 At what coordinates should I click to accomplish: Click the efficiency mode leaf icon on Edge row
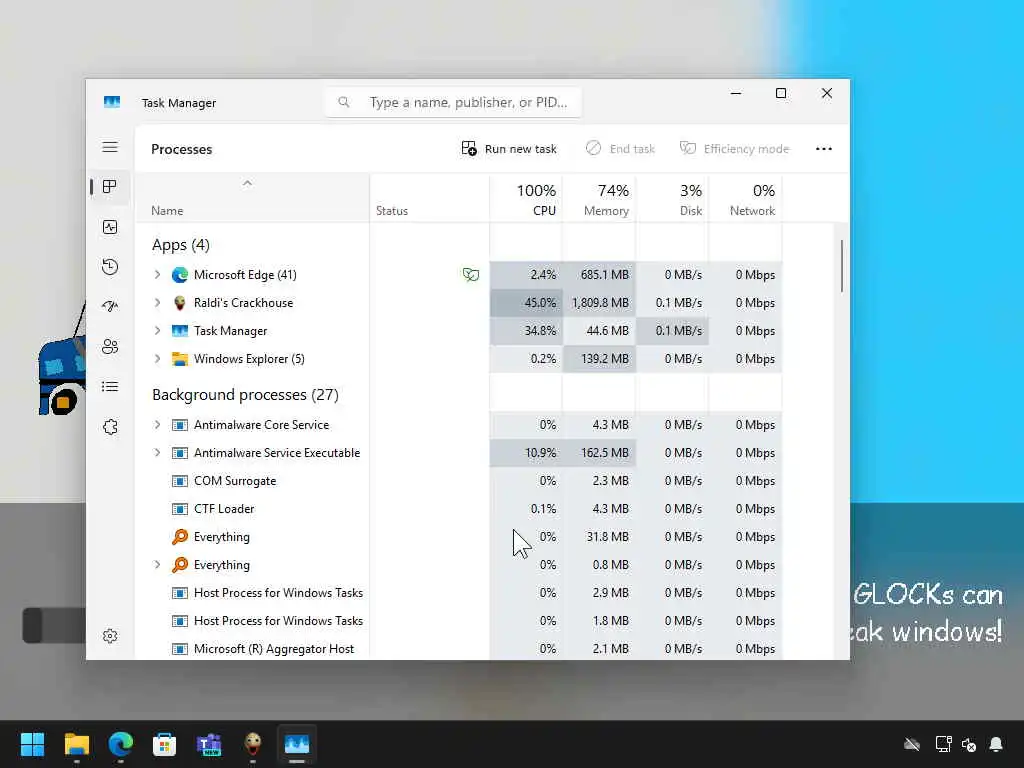[x=471, y=275]
